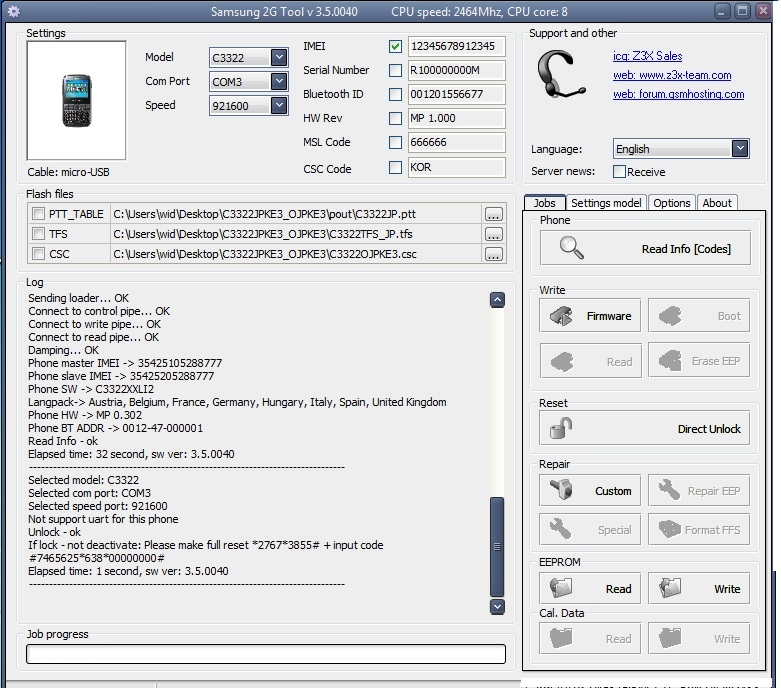Viewport: 781px width, 688px height.
Task: Run Direct Unlock
Action: tap(645, 428)
